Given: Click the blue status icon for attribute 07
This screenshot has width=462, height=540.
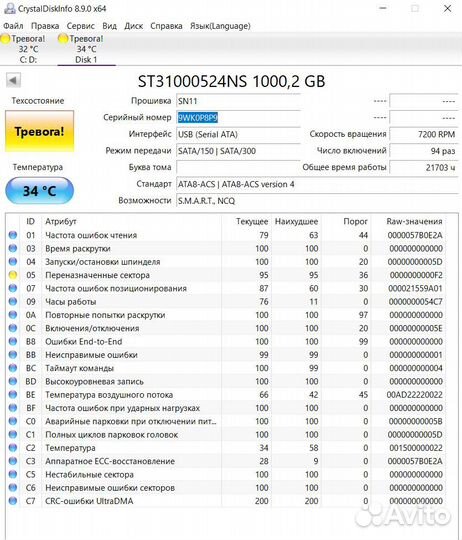Looking at the screenshot, I should point(13,288).
